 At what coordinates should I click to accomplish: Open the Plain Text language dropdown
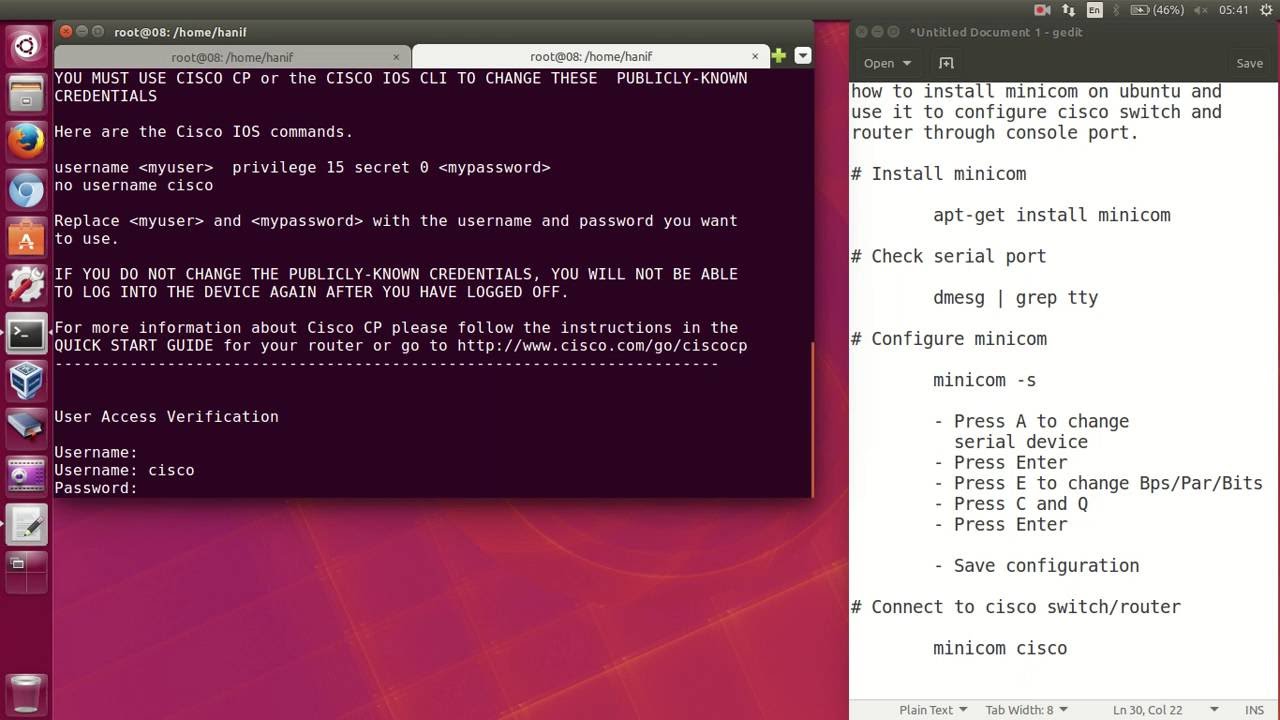click(933, 710)
